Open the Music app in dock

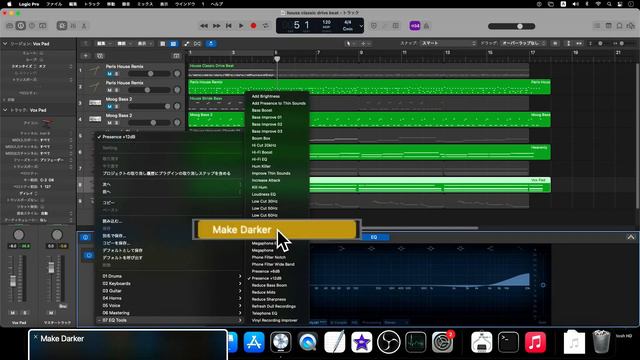pos(536,342)
